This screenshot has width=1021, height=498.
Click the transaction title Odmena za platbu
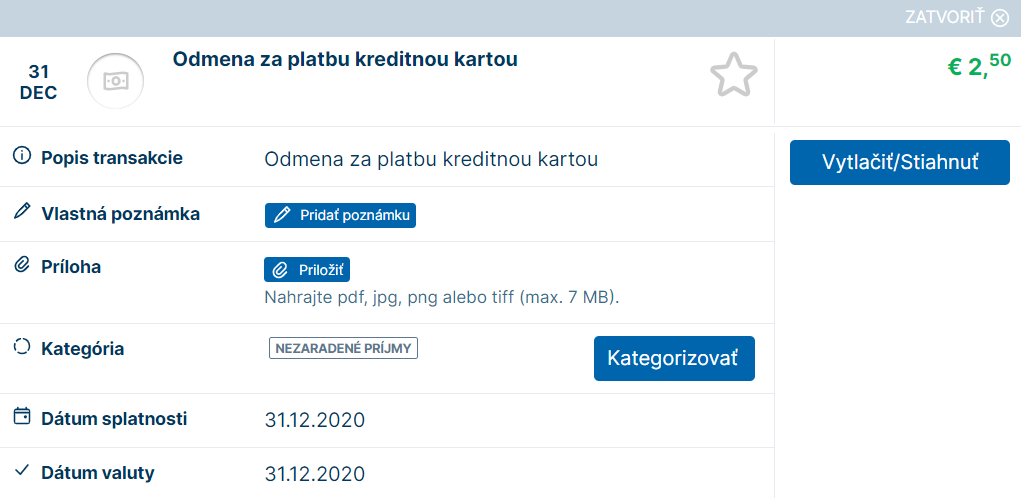coord(345,59)
